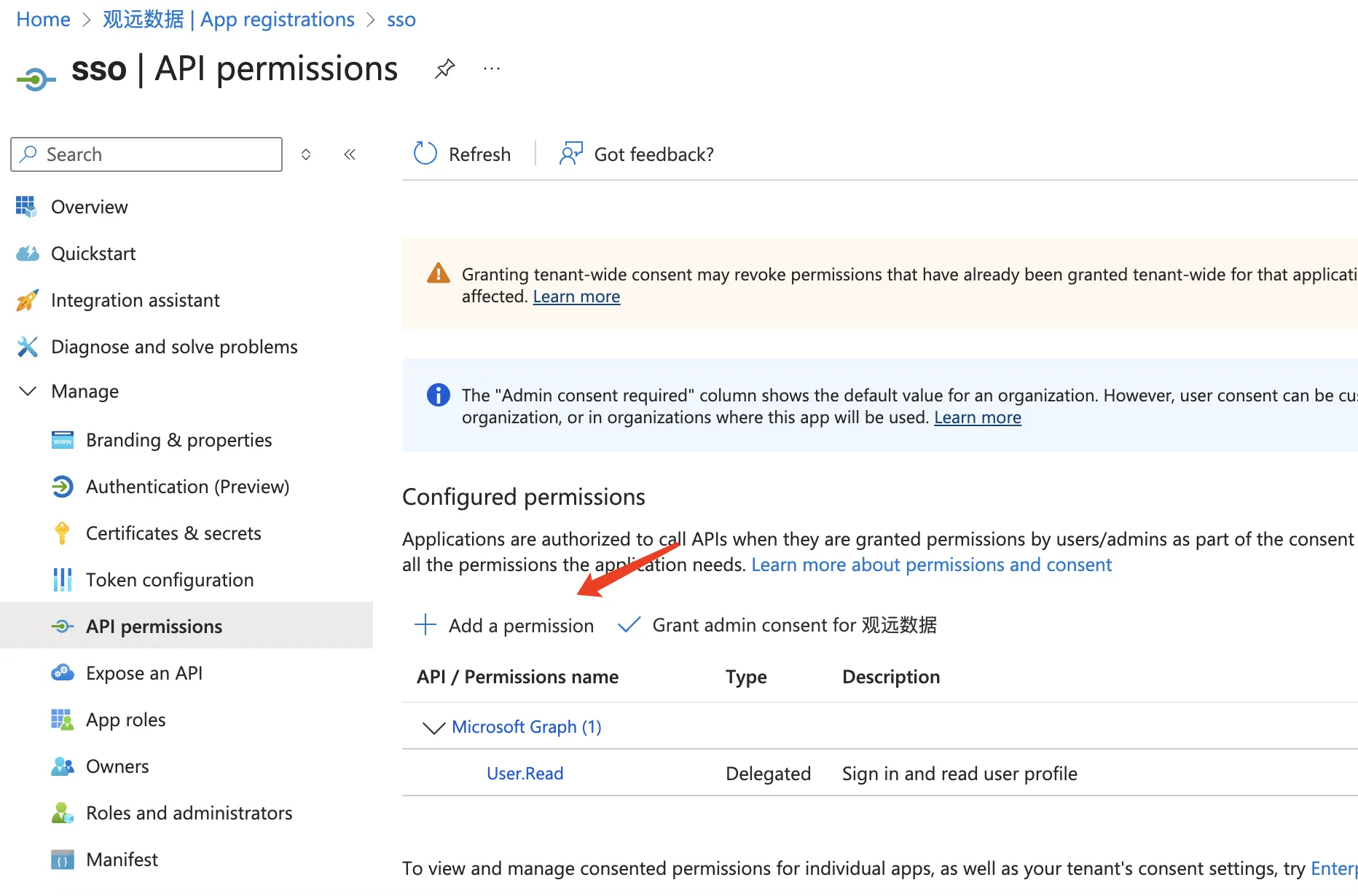This screenshot has height=896, width=1358.
Task: Click the Expose an API cloud icon
Action: (63, 673)
